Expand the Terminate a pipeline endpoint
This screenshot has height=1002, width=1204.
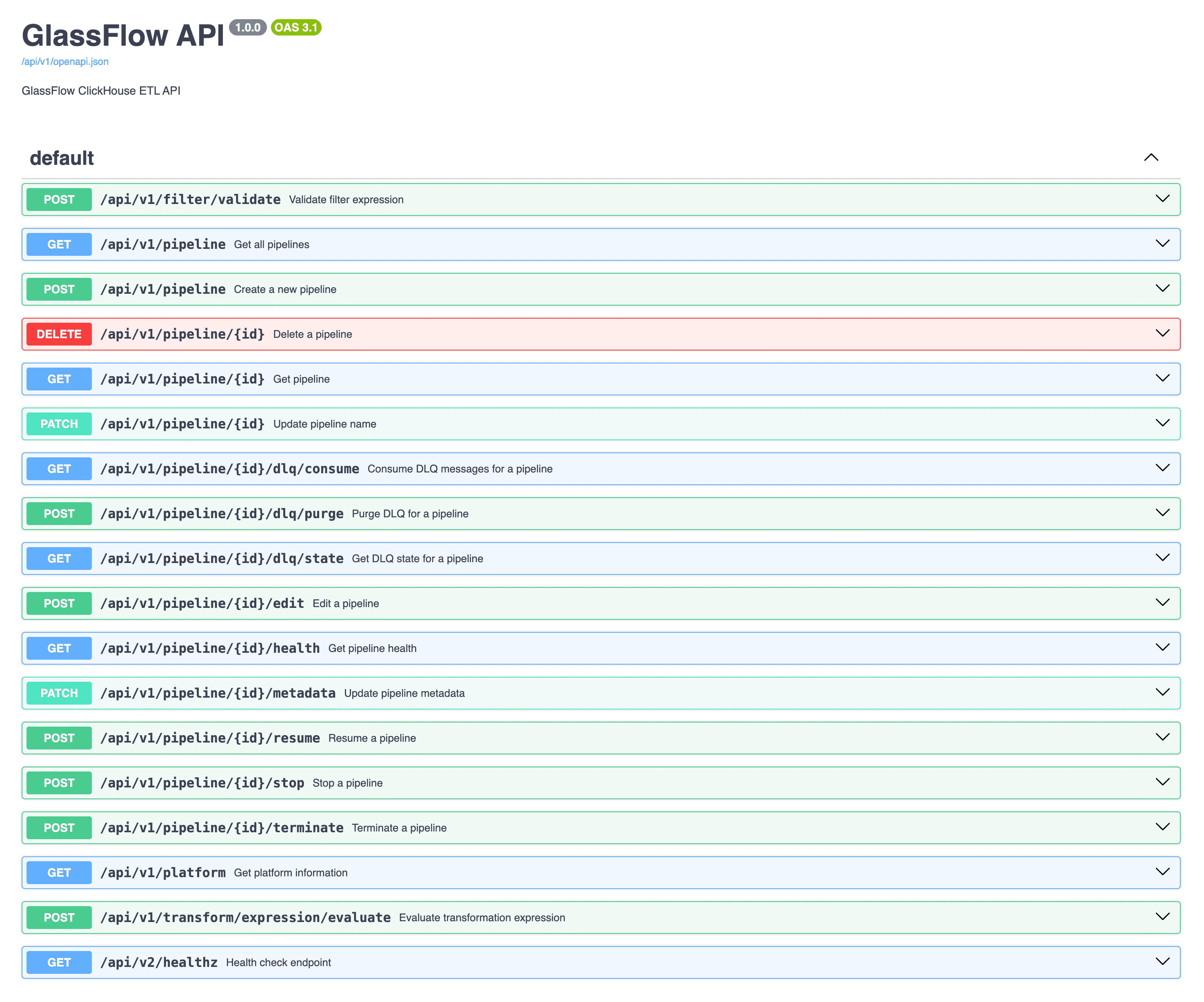click(x=1163, y=827)
